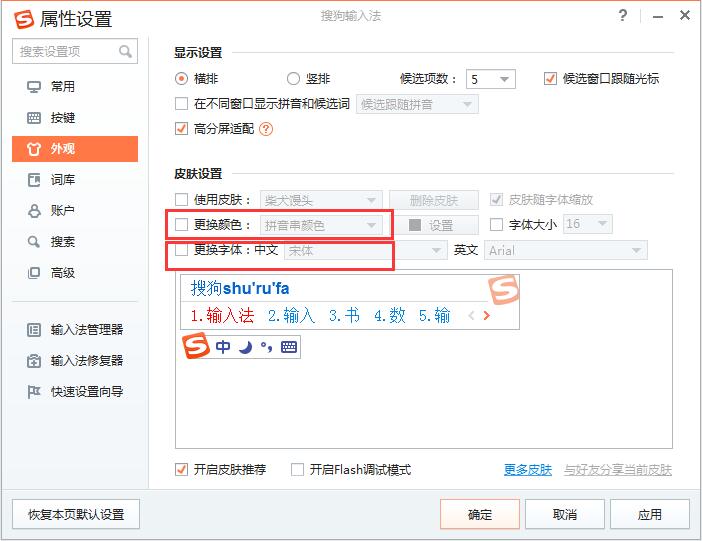Launch 输入法修复器 from the sidebar

coord(75,361)
